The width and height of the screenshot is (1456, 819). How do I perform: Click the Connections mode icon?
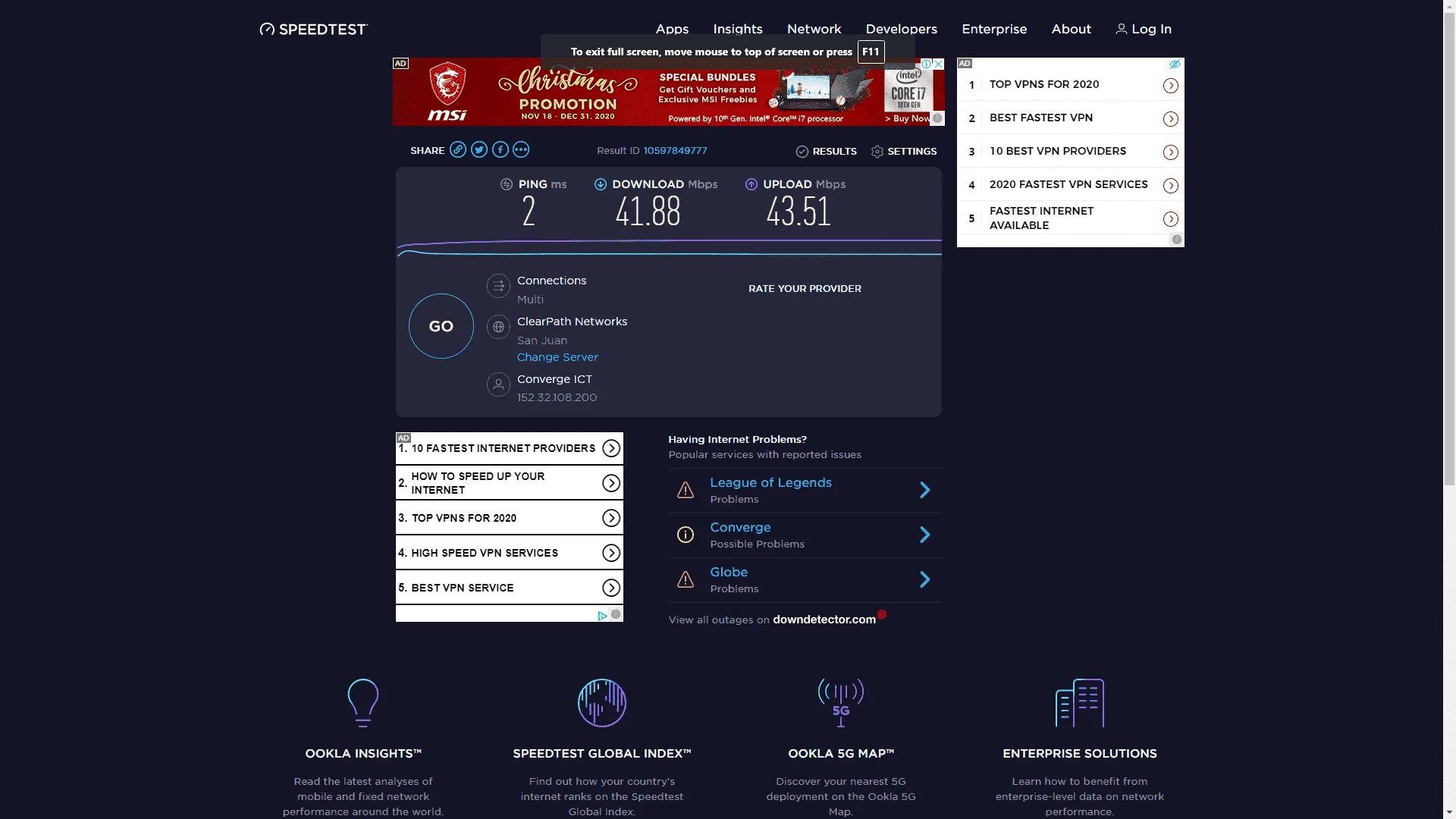tap(498, 286)
